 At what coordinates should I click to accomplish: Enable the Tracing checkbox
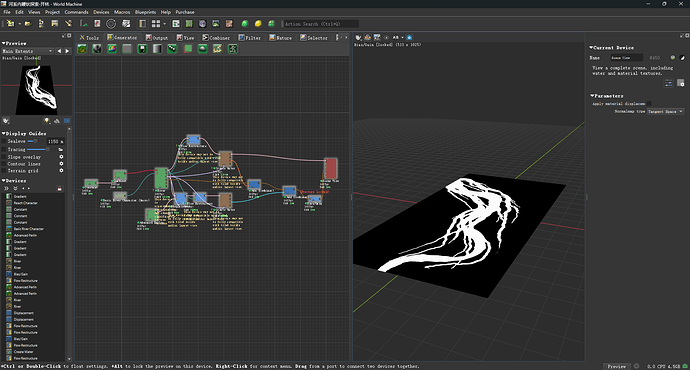click(x=4, y=150)
